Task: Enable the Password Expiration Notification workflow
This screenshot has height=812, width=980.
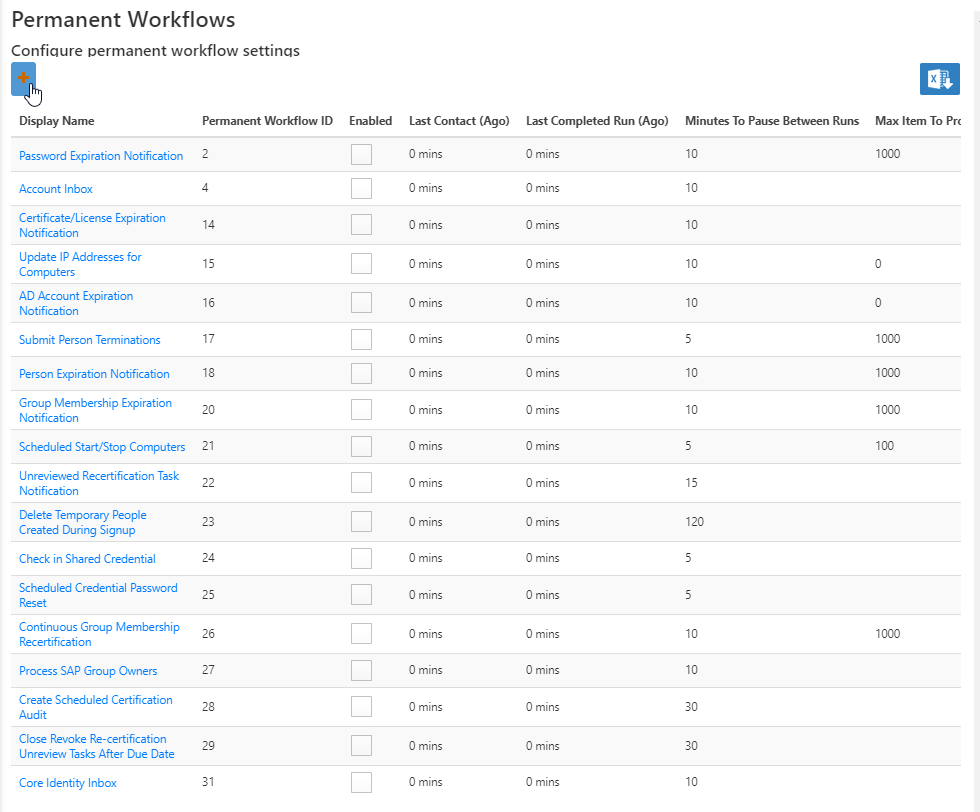Action: pos(361,154)
